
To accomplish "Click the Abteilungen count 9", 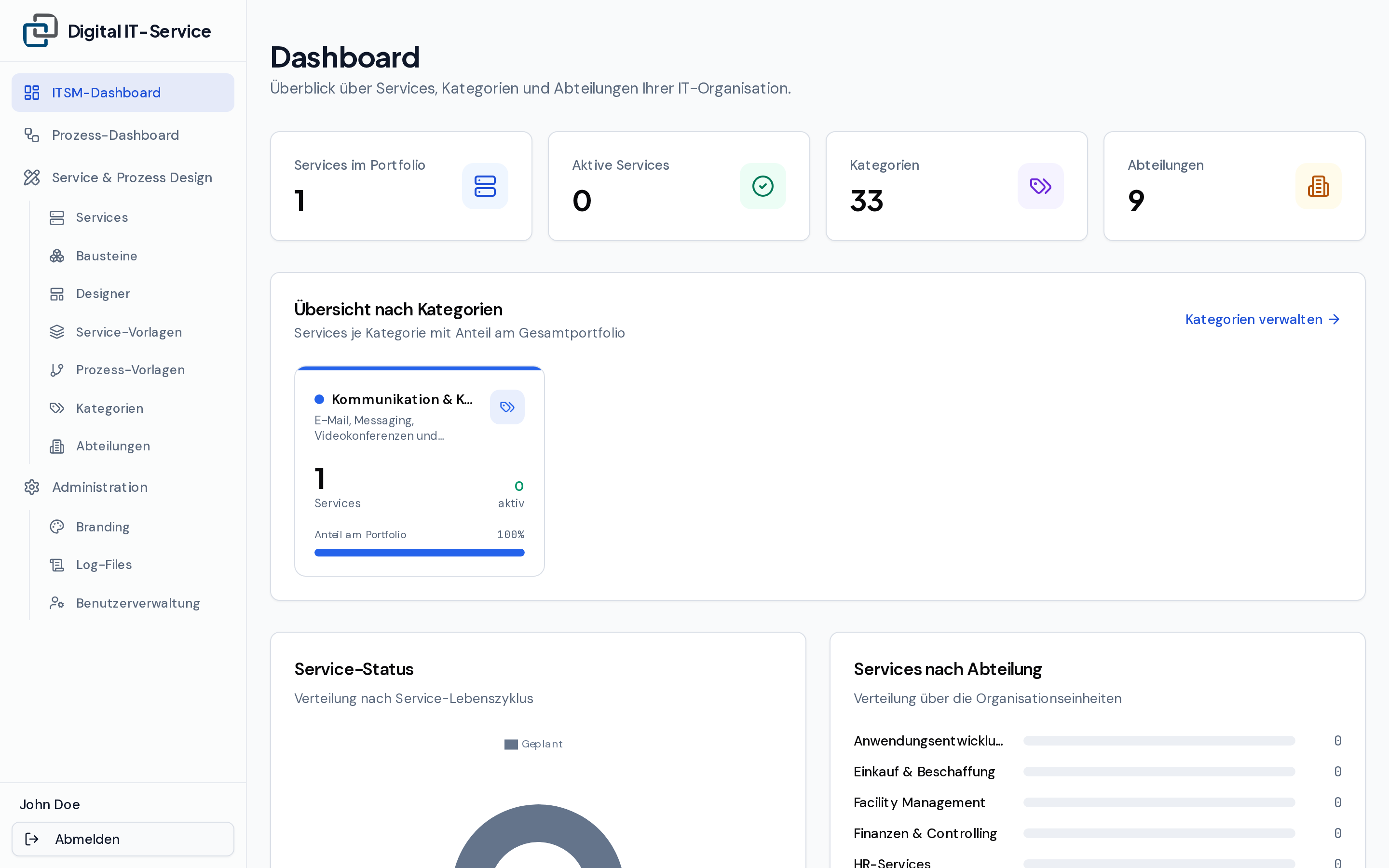I will tap(1136, 201).
